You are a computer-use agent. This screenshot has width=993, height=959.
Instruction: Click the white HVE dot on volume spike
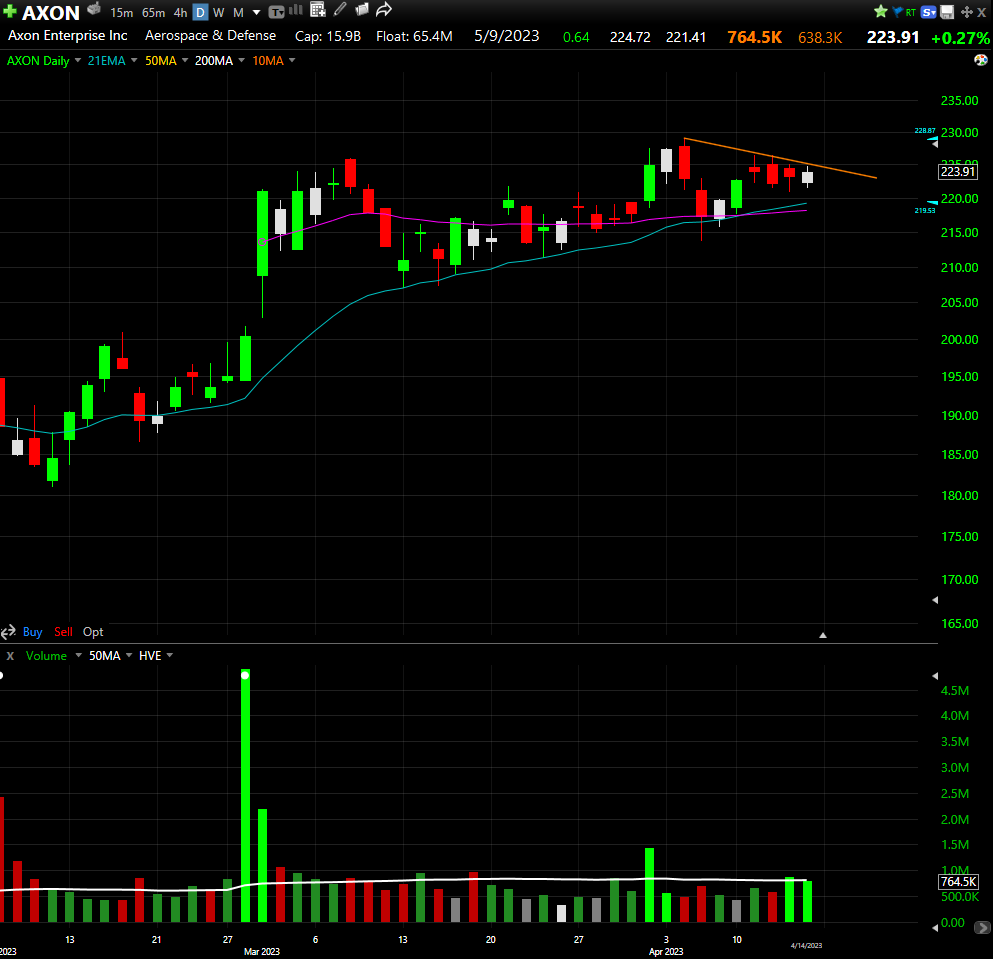(x=245, y=675)
